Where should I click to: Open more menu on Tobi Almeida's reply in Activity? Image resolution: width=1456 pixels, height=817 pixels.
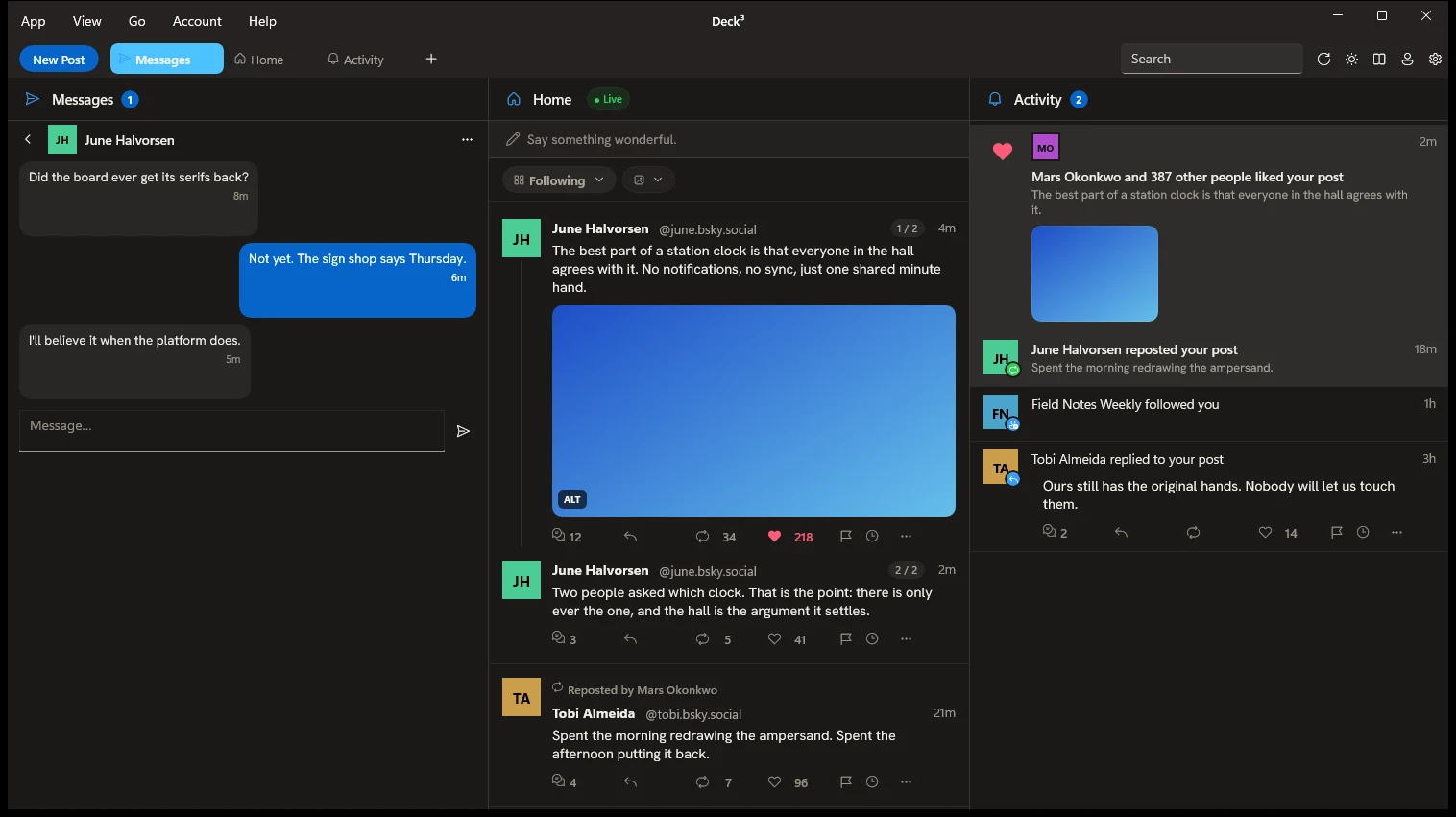point(1396,532)
